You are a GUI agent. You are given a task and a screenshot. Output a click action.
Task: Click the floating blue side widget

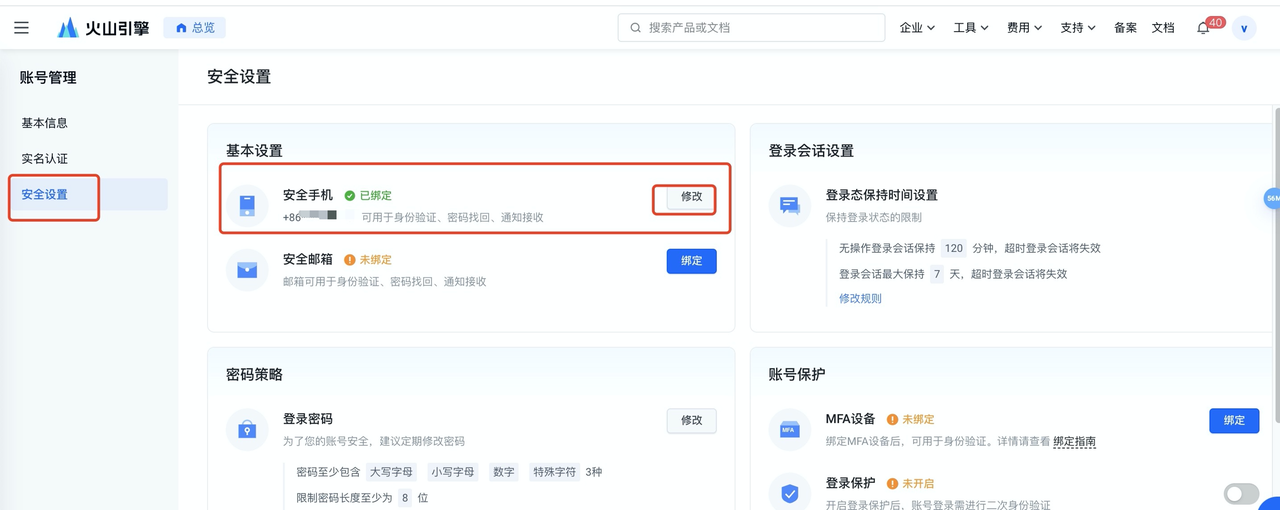1272,198
